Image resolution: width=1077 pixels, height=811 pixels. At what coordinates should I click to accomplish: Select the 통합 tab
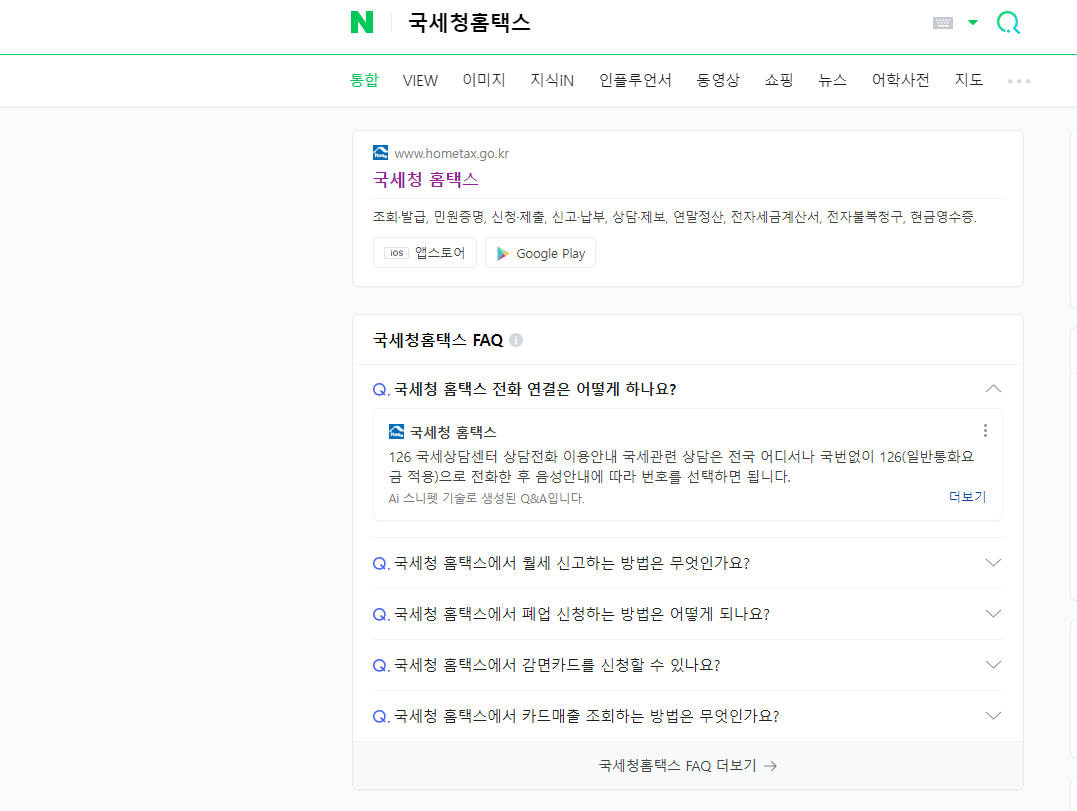click(364, 80)
